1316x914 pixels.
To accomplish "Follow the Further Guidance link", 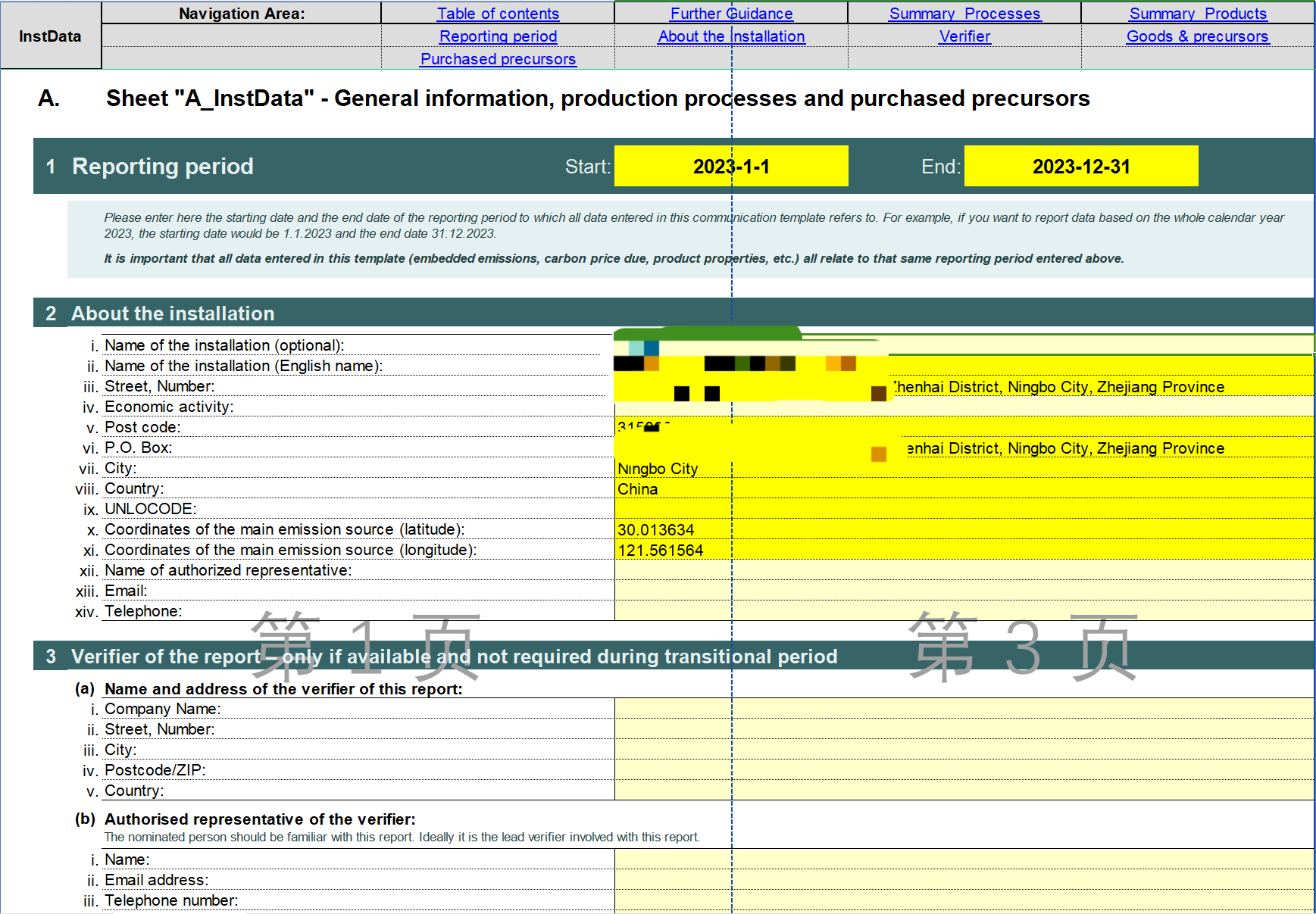I will [731, 14].
